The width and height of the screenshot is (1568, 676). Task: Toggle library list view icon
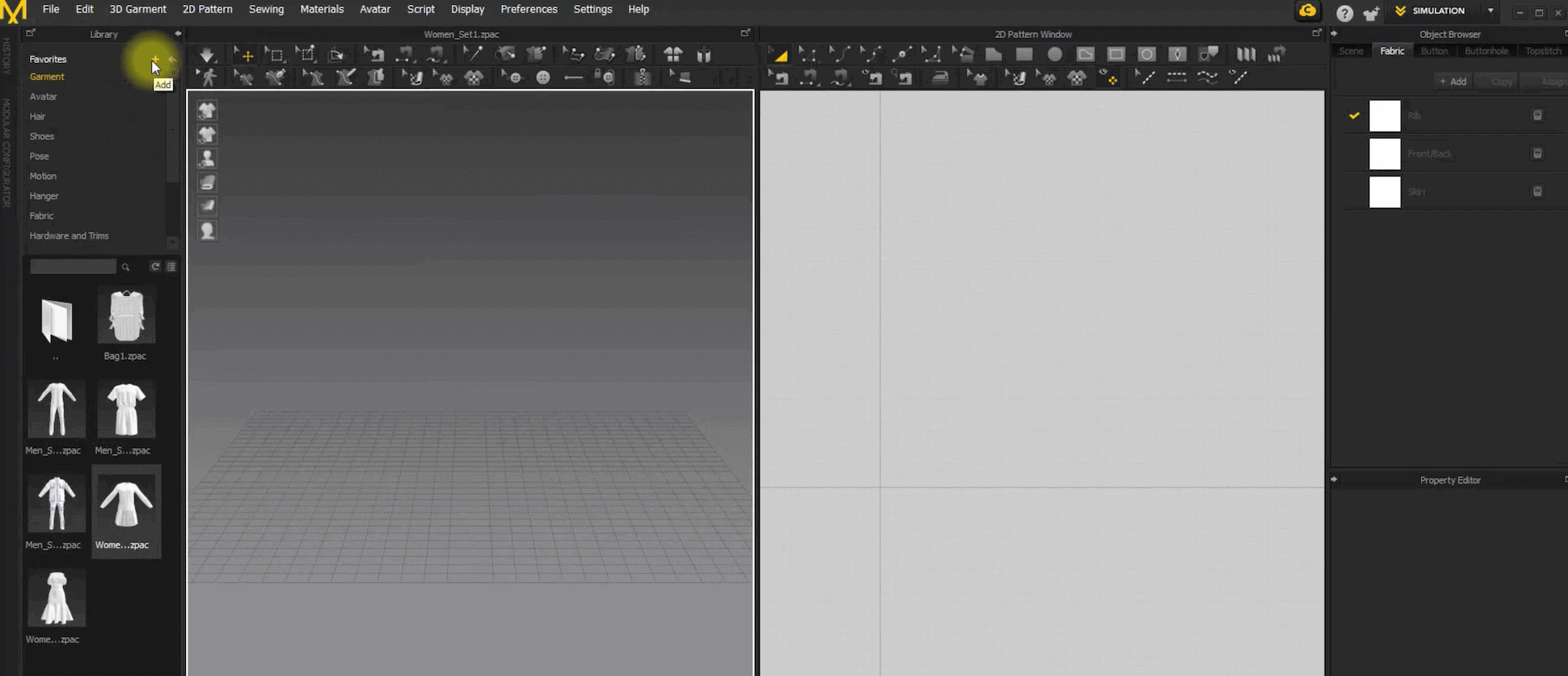click(x=171, y=266)
